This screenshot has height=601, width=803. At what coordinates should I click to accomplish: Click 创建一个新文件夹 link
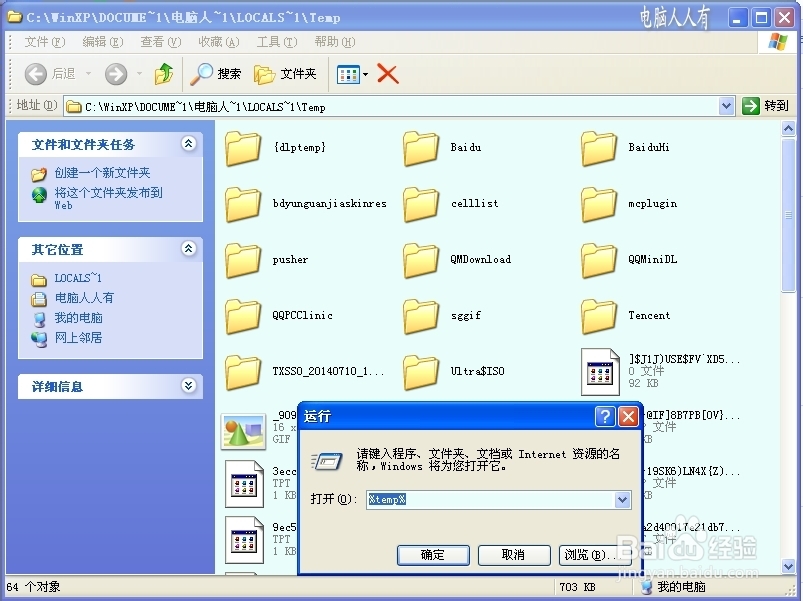point(102,173)
